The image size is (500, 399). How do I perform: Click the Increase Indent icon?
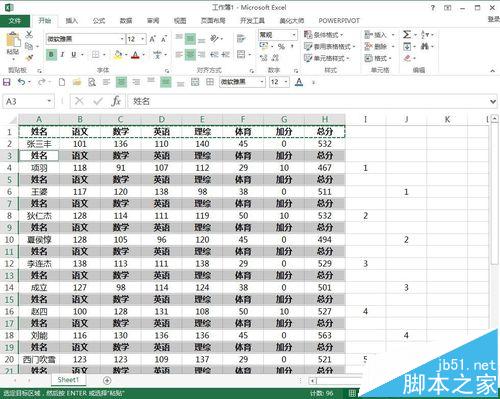[x=226, y=54]
